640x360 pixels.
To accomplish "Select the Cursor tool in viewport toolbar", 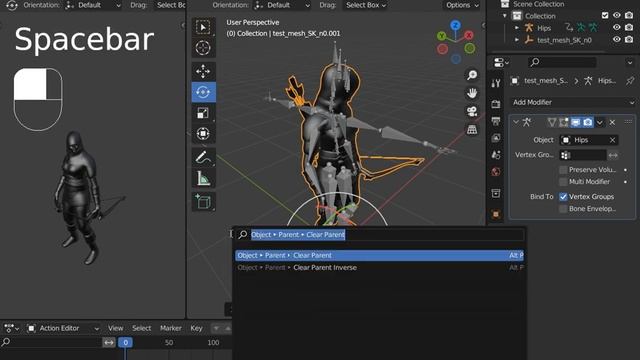I will pyautogui.click(x=203, y=48).
